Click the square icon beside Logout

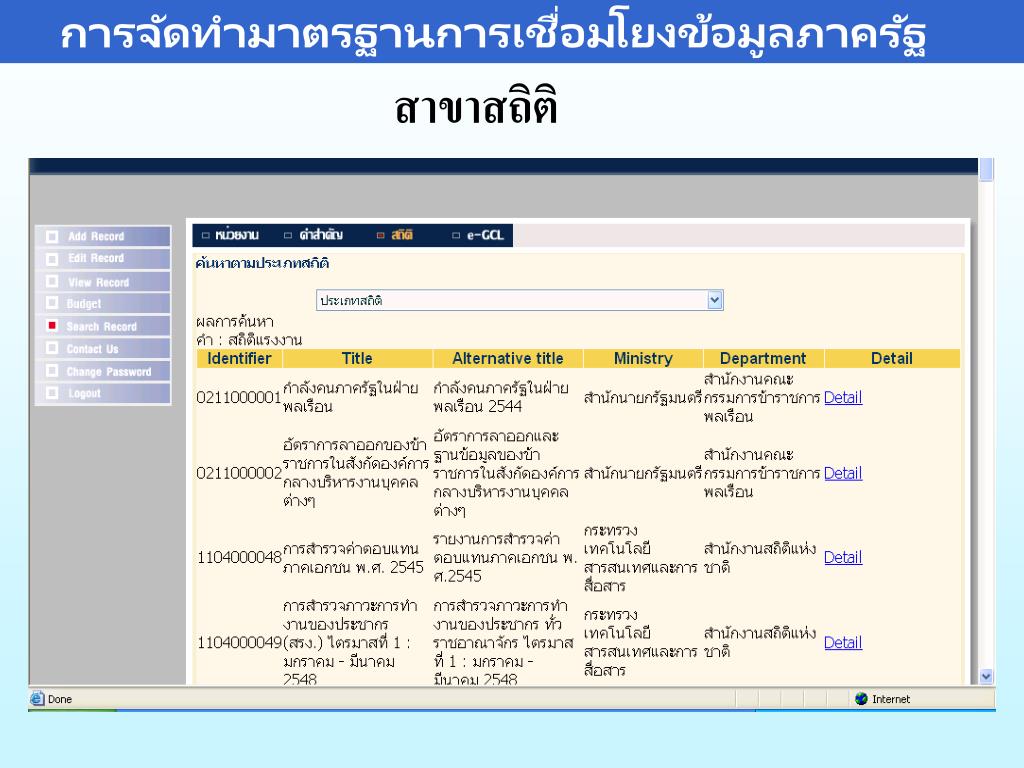[x=52, y=392]
